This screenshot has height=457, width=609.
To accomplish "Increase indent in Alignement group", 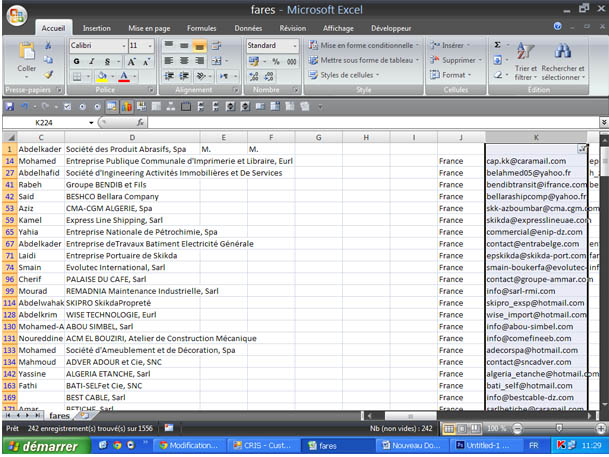I will pyautogui.click(x=184, y=76).
